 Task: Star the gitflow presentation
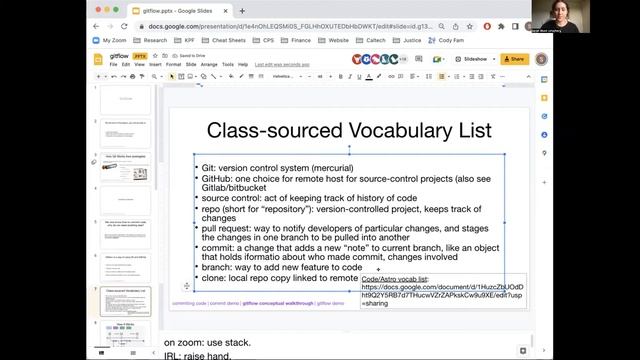(155, 56)
